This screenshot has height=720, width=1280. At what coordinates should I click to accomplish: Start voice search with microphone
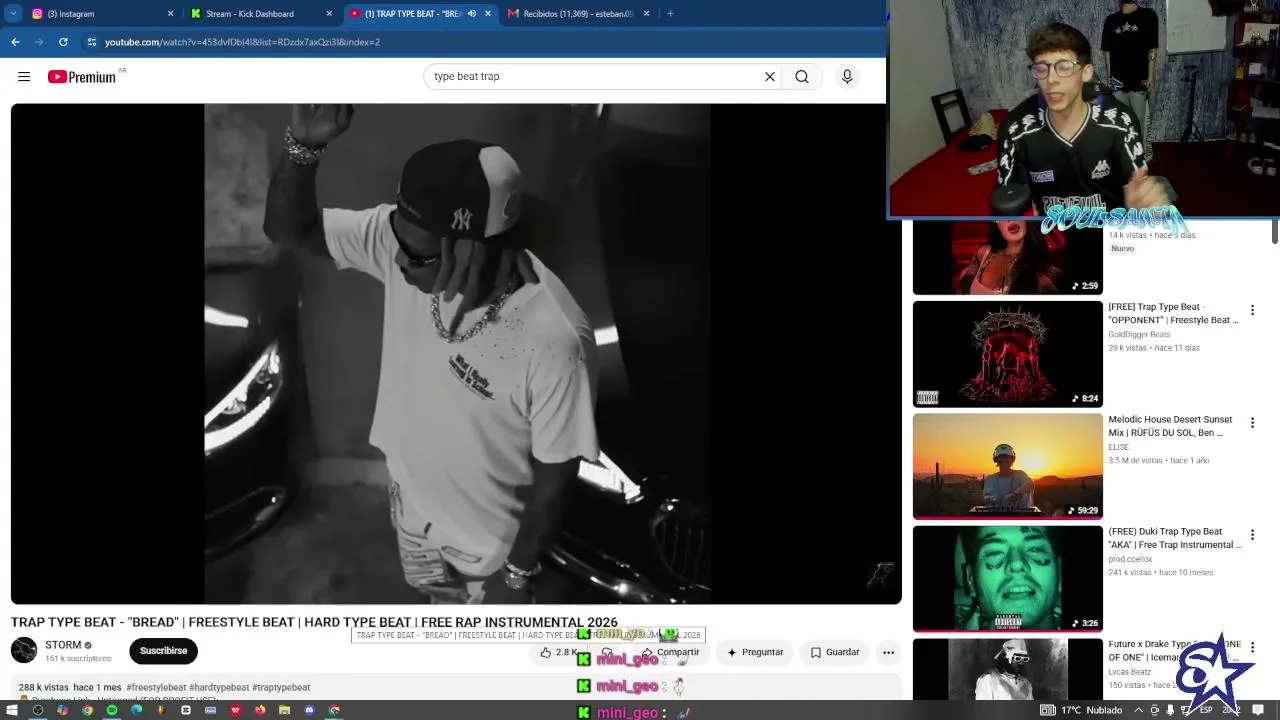(847, 76)
